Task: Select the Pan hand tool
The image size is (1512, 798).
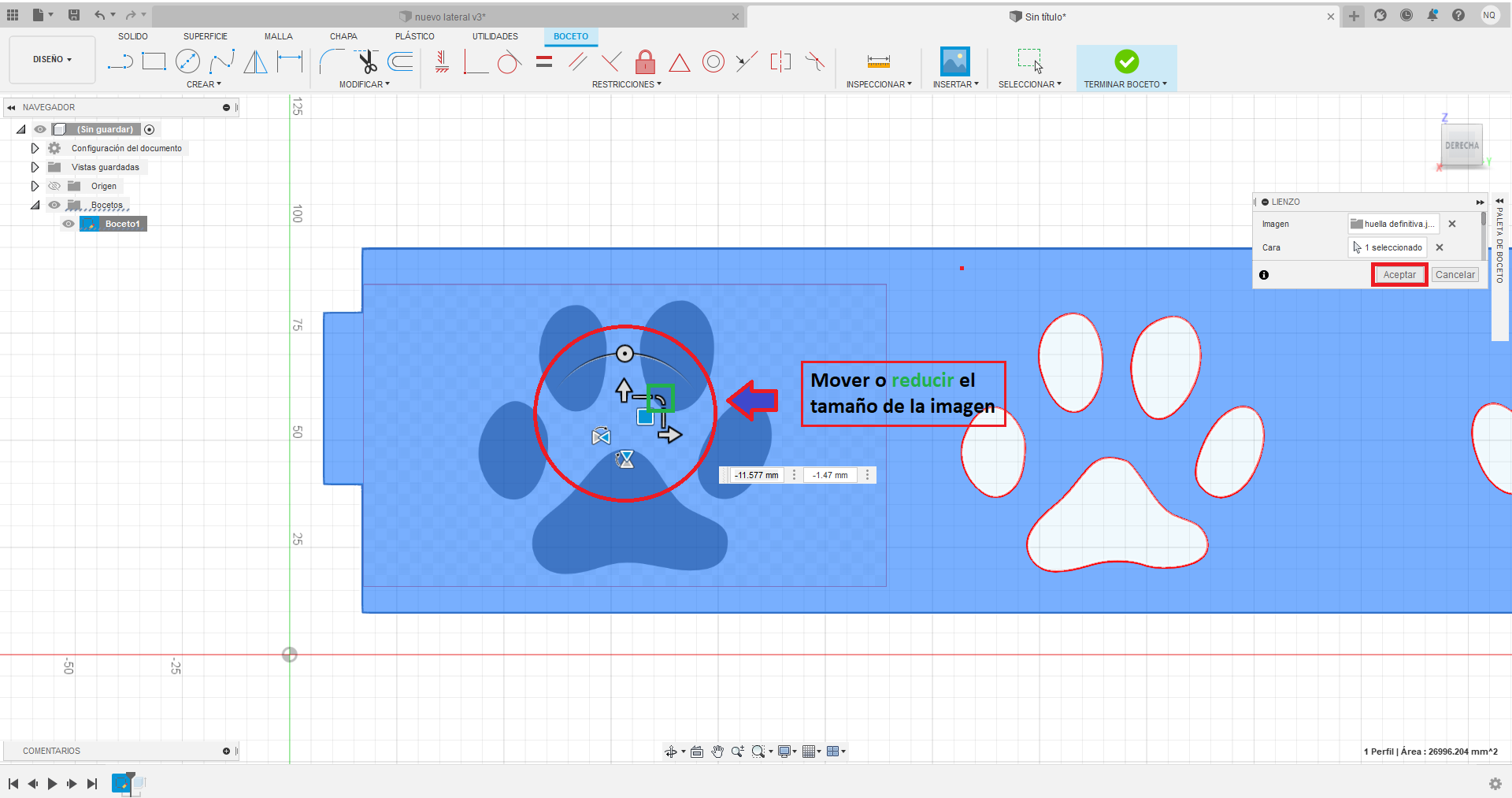Action: (717, 752)
